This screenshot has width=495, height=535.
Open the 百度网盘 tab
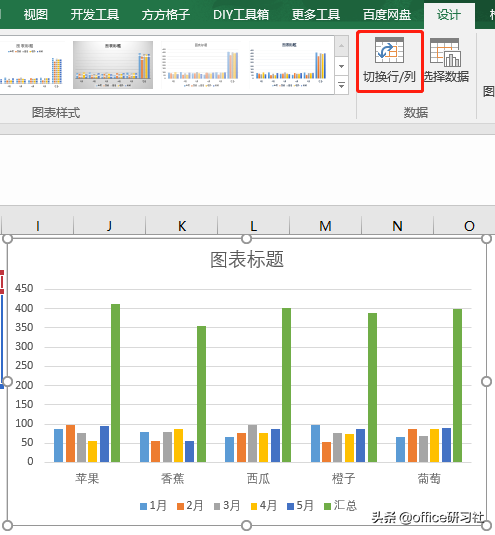tap(387, 15)
